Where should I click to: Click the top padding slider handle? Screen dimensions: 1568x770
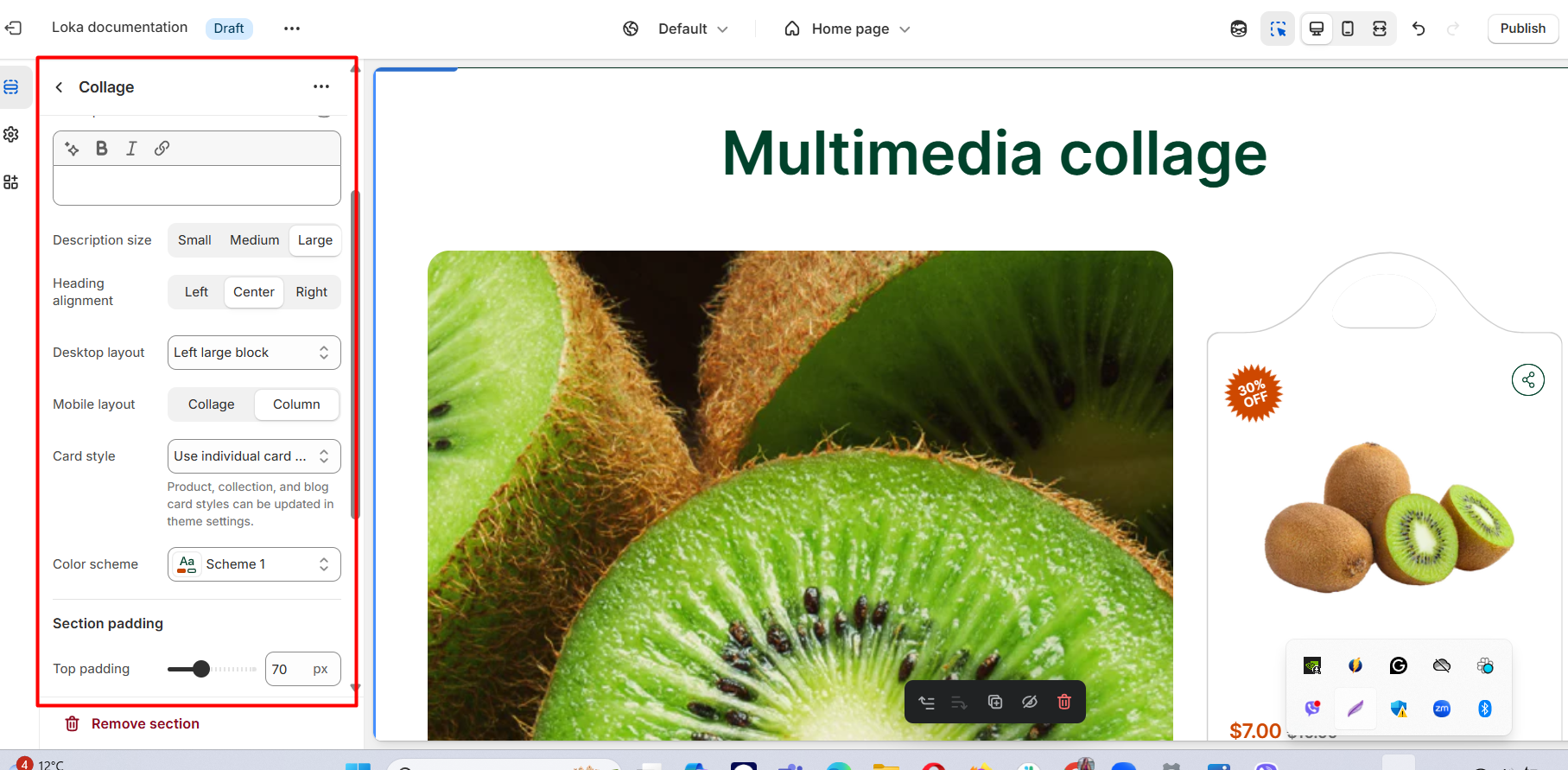coord(201,669)
